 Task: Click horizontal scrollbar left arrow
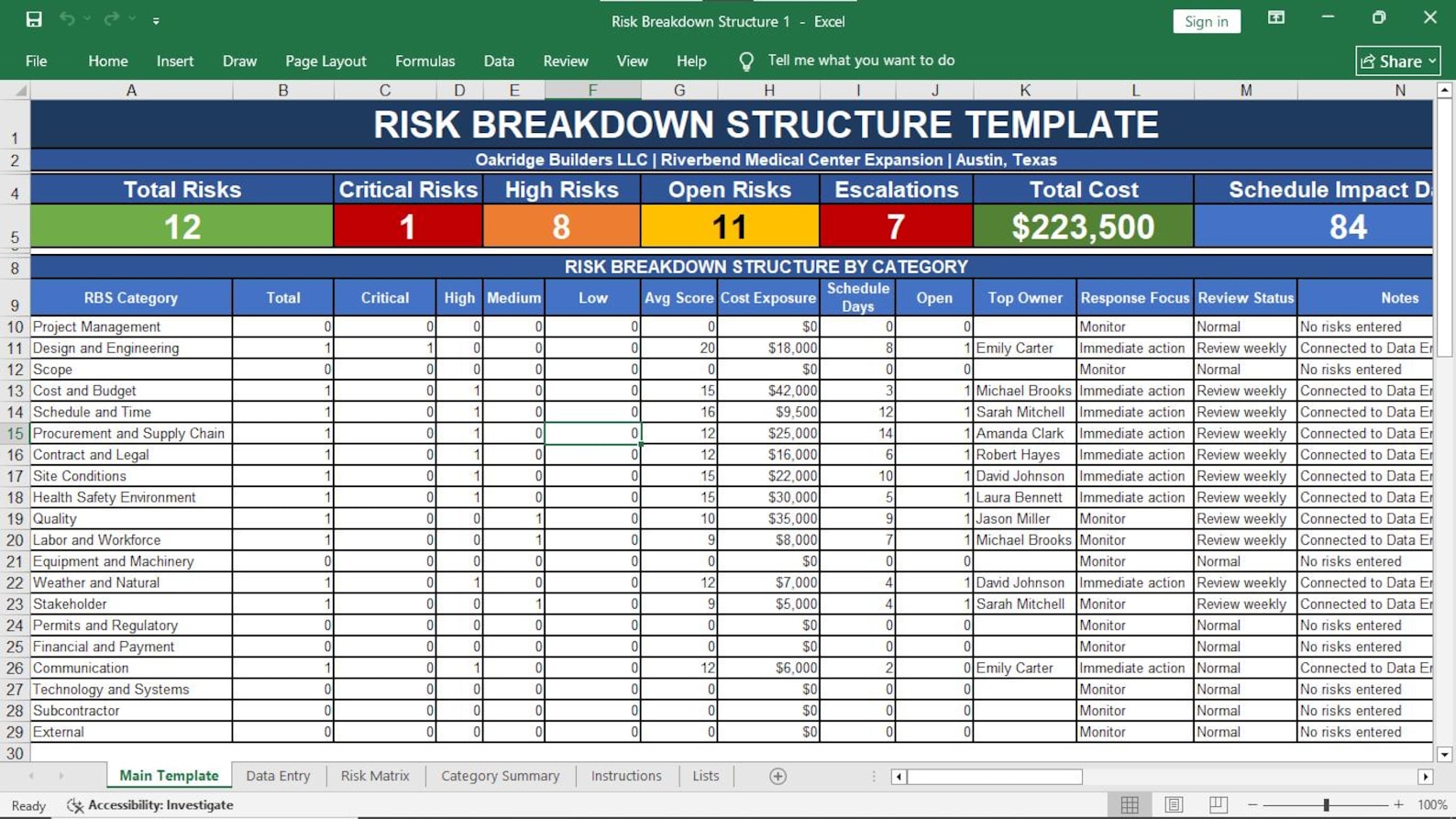coord(899,777)
